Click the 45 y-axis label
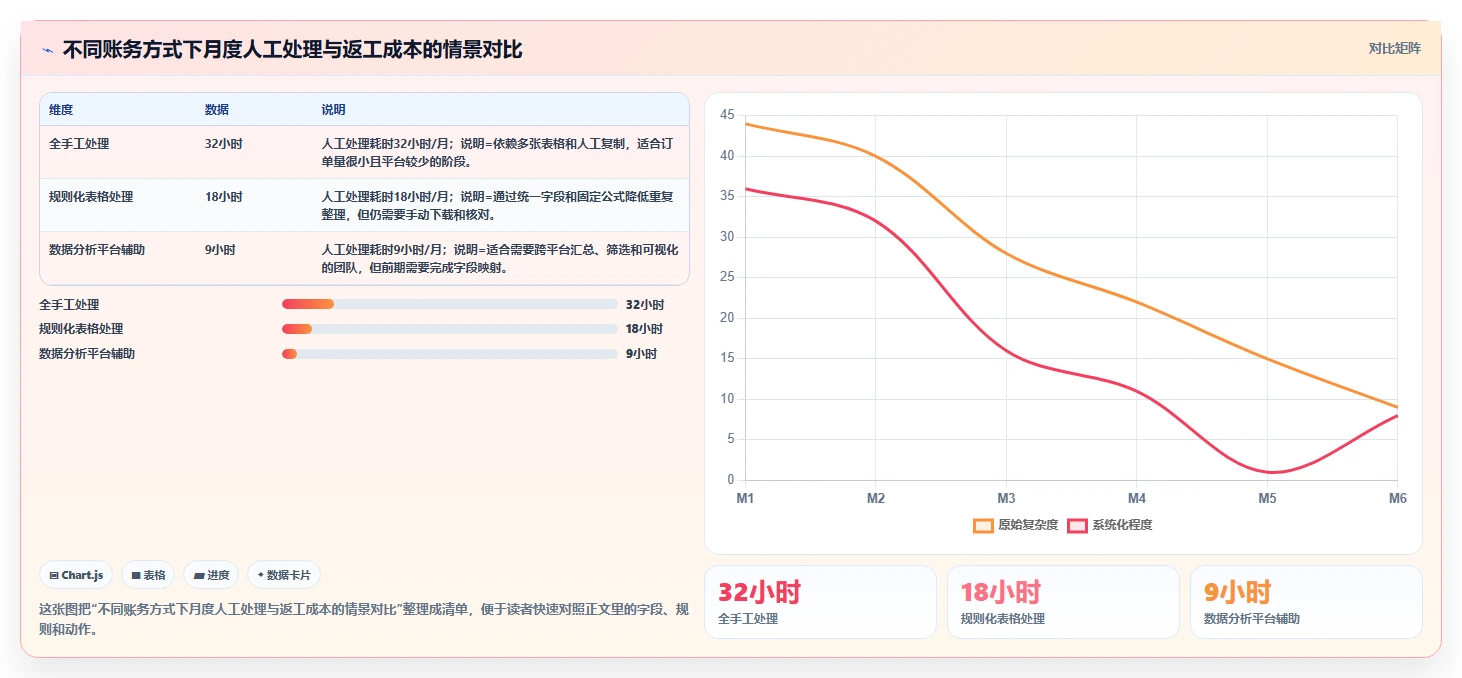1462x678 pixels. (727, 115)
